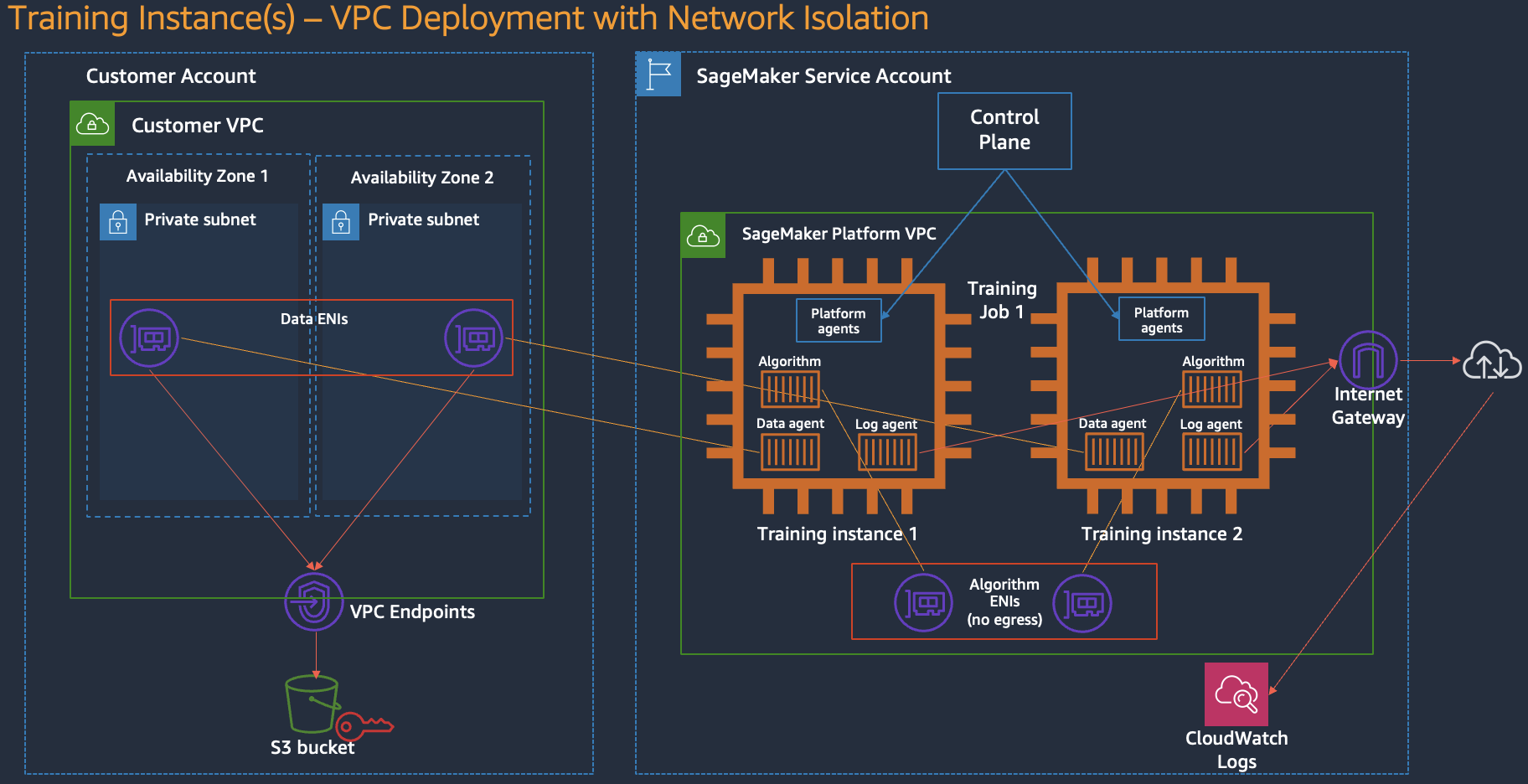Select the "SageMaker Platform VPC" label
Viewport: 1528px width, 784px height.
pyautogui.click(x=839, y=234)
